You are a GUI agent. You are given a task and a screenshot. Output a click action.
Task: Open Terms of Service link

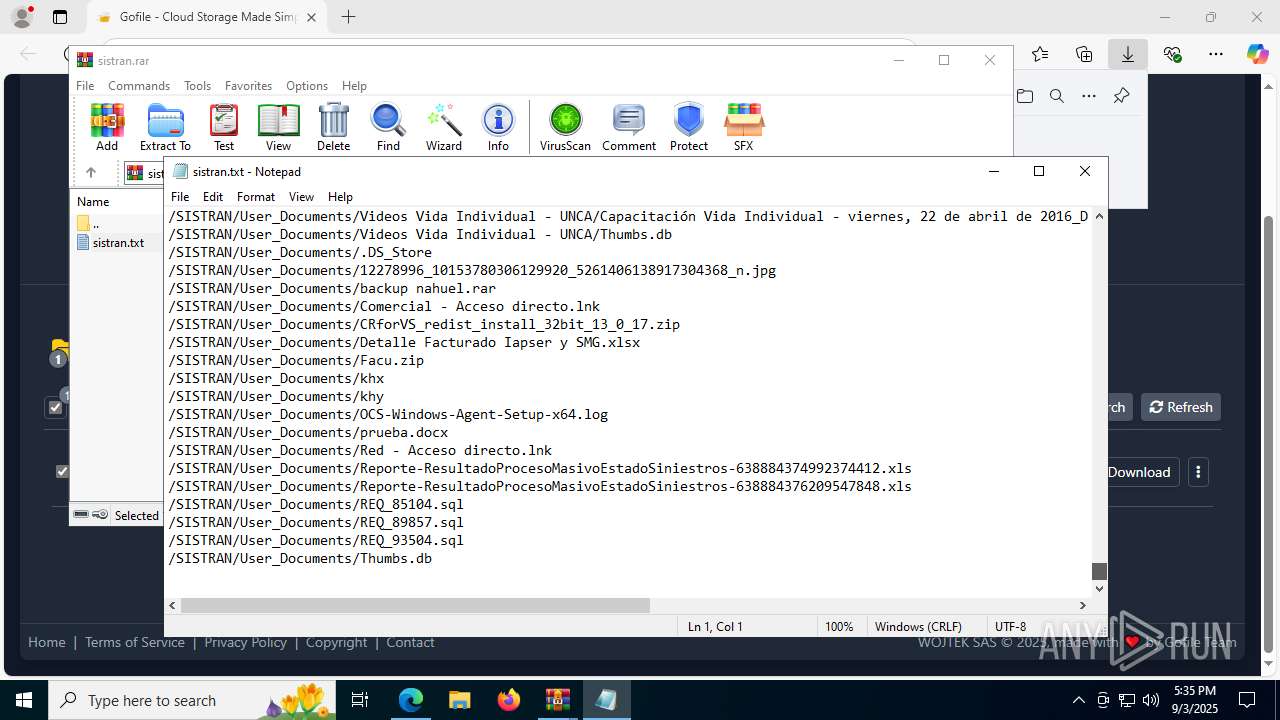(135, 642)
